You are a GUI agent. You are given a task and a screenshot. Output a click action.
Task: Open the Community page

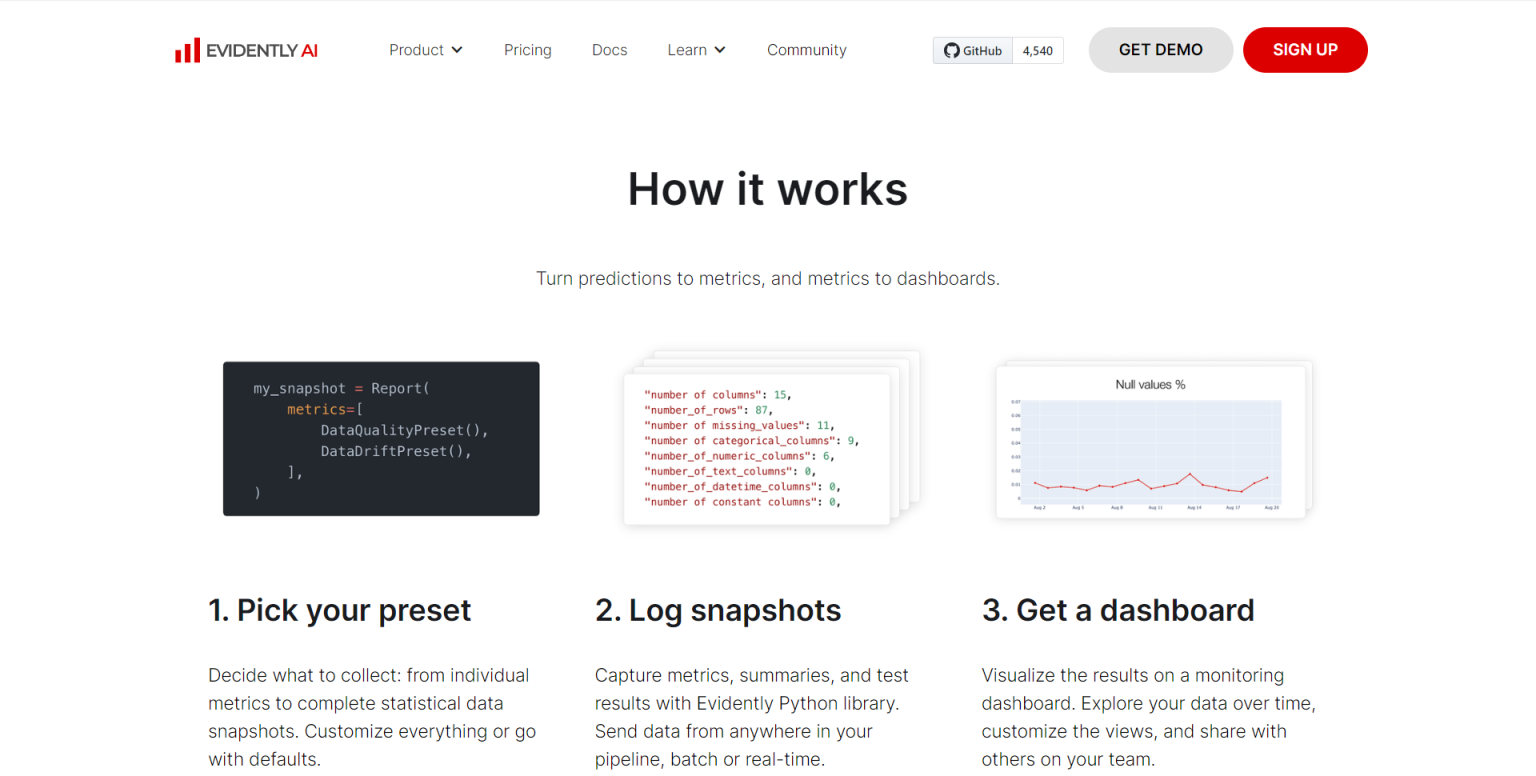coord(806,50)
